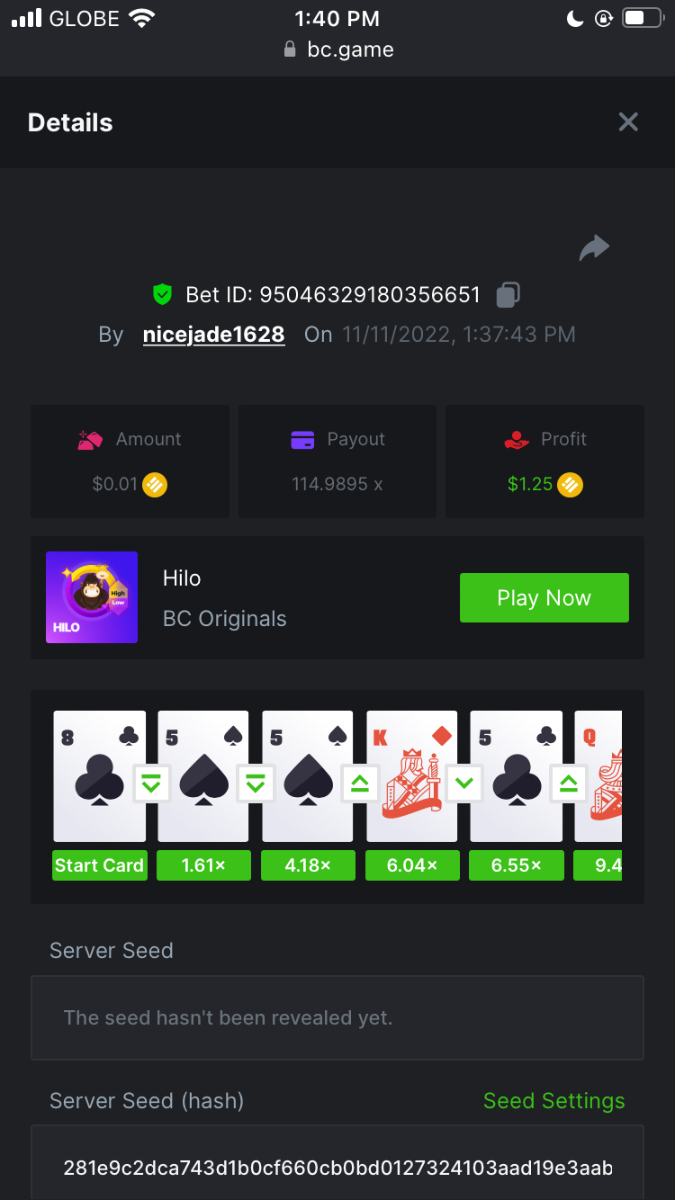This screenshot has width=675, height=1200.
Task: Click the red Profit hand icon
Action: tap(517, 440)
